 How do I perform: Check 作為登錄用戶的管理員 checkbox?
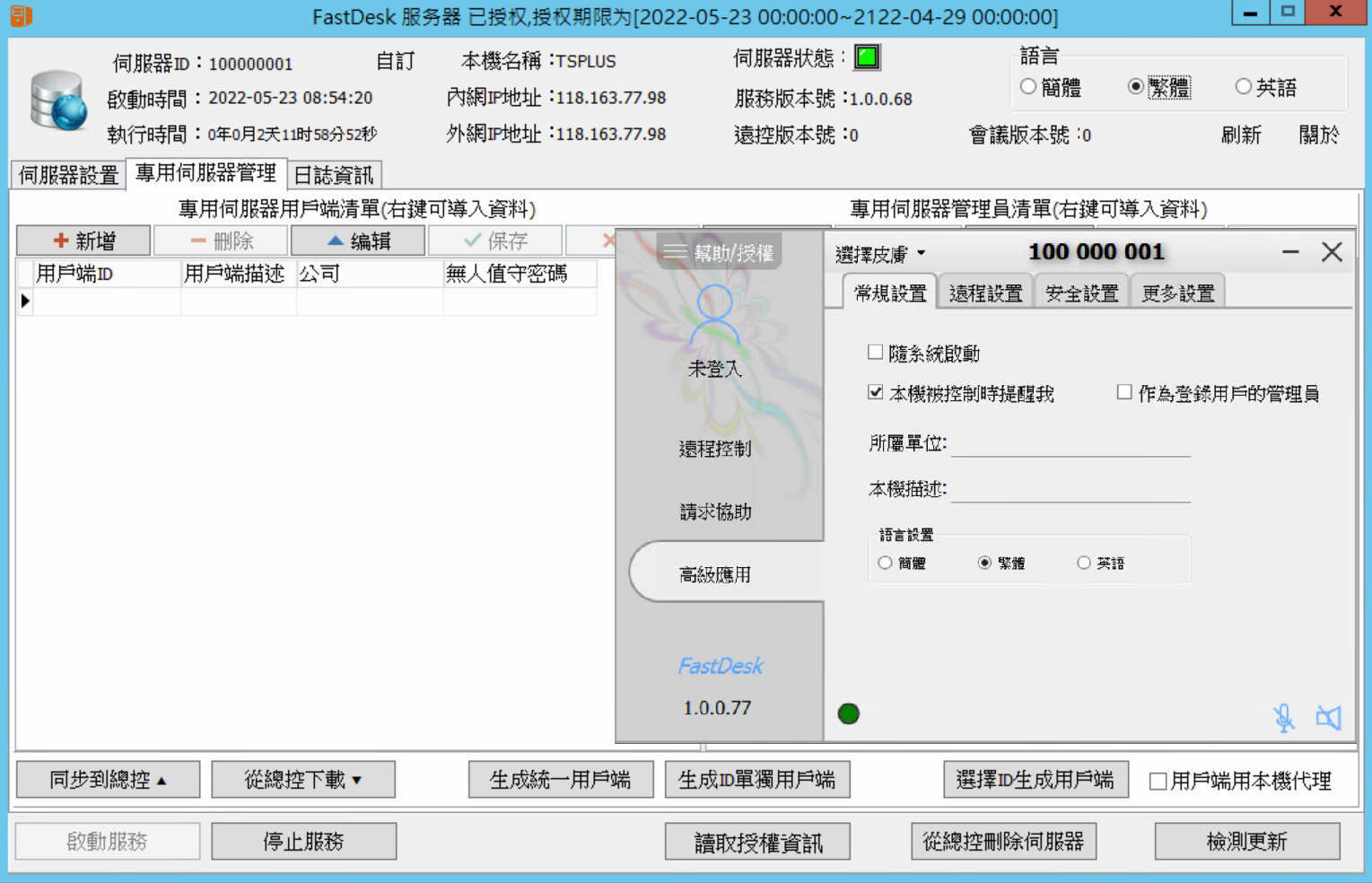tap(1123, 392)
